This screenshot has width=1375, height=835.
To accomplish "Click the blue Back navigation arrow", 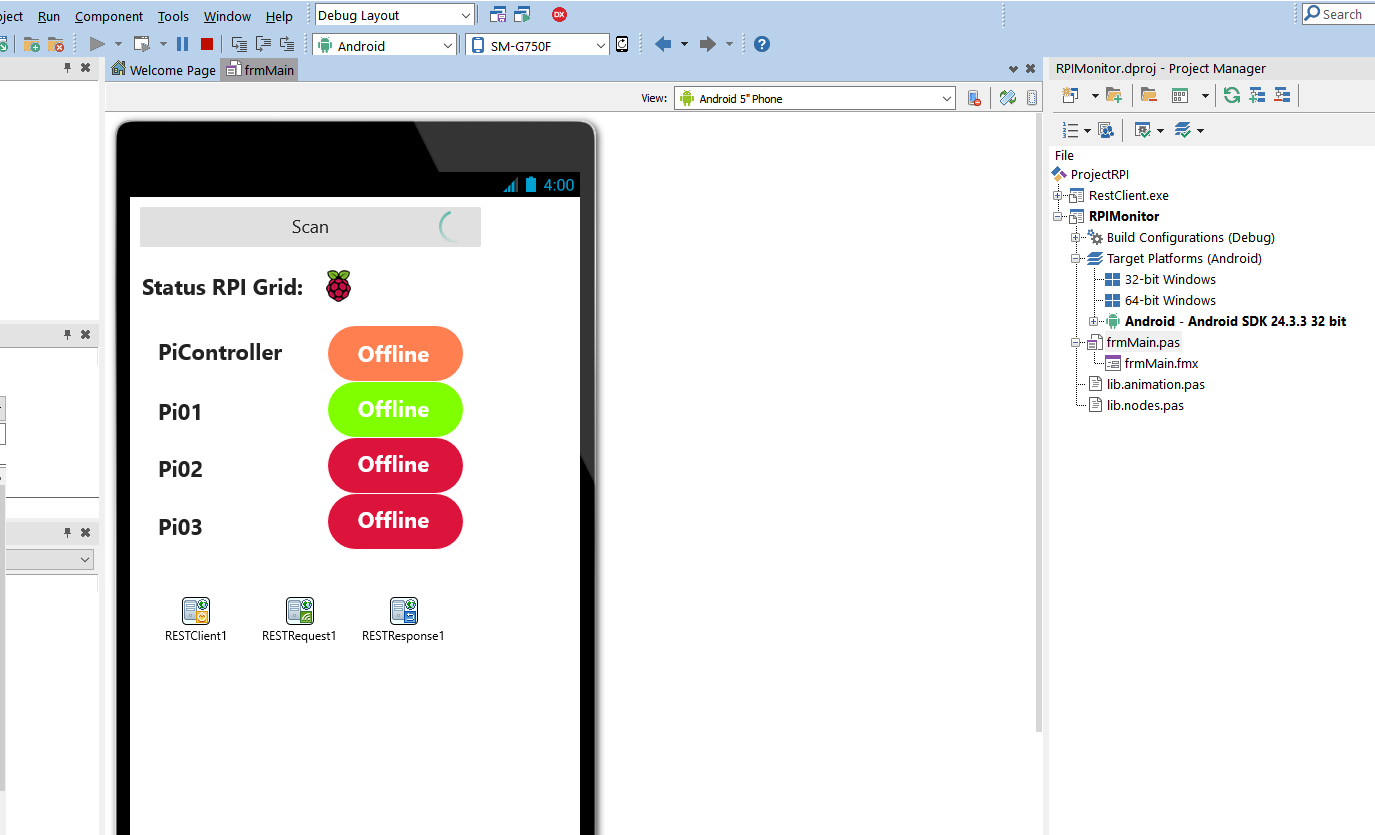I will [x=662, y=44].
